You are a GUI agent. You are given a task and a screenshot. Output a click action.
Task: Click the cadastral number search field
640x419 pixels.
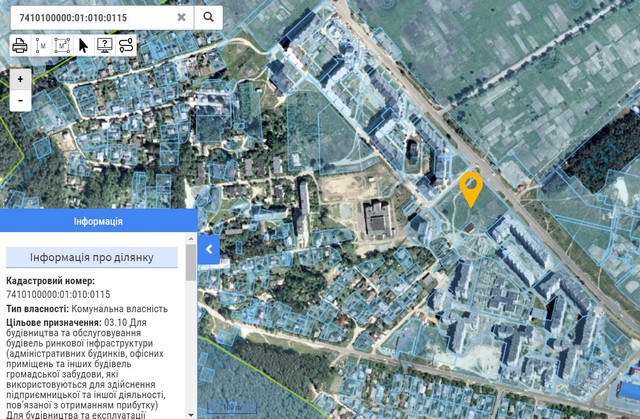pyautogui.click(x=90, y=17)
